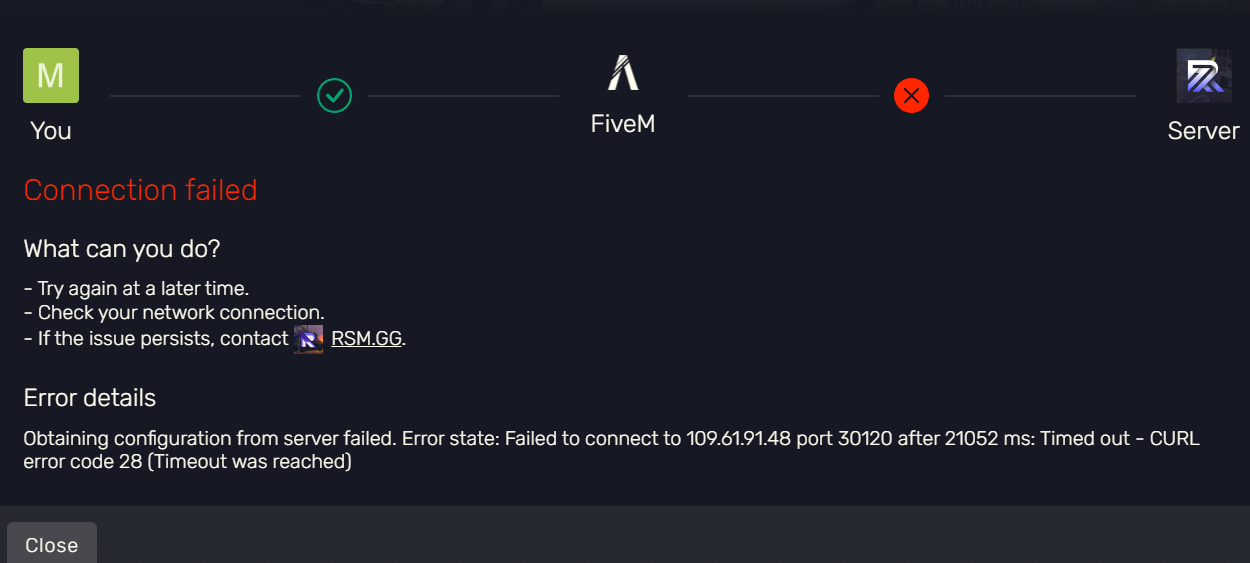Image resolution: width=1250 pixels, height=563 pixels.
Task: Click the connector line between FiveM and the red X
Action: click(x=783, y=96)
